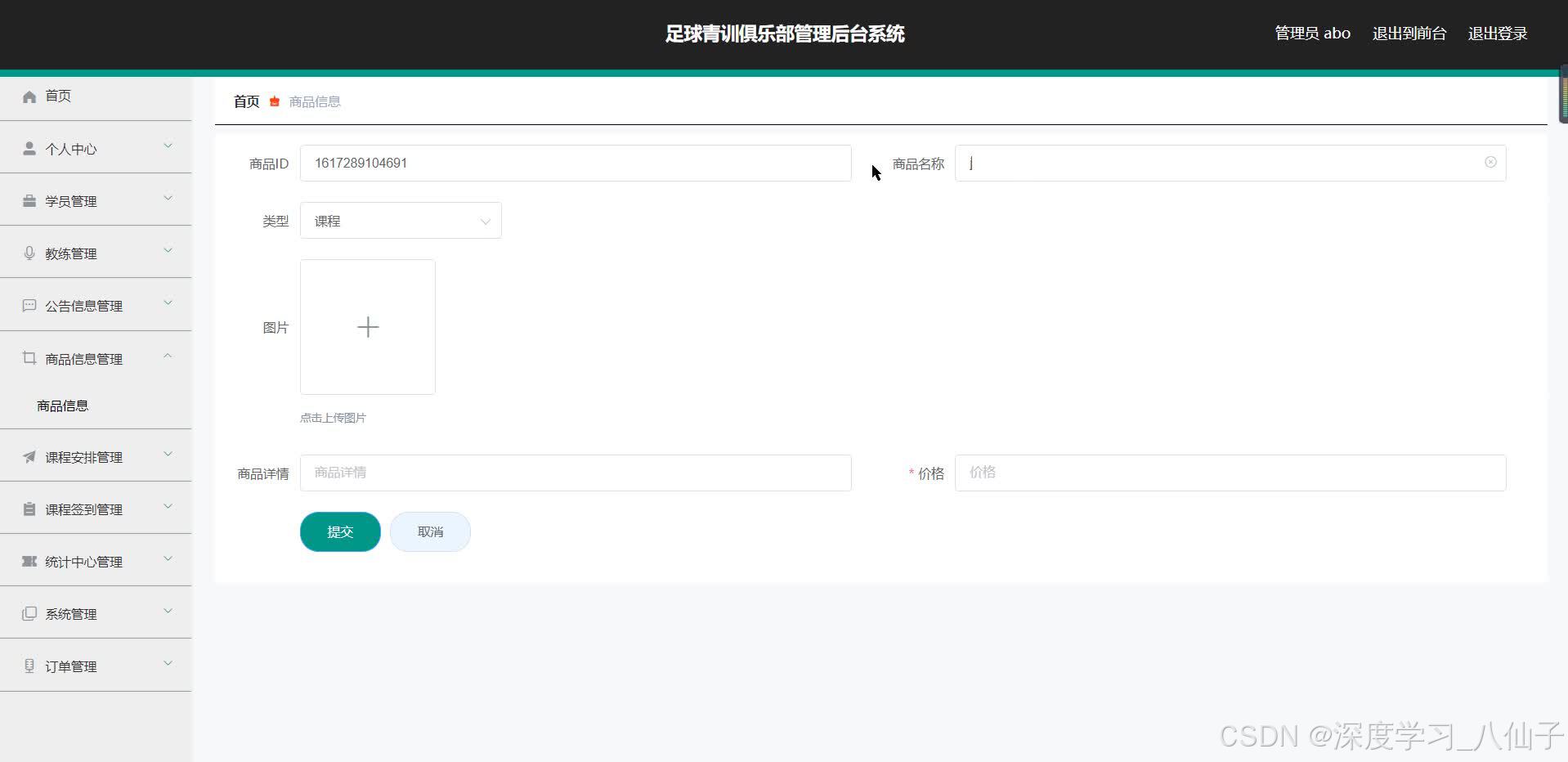Viewport: 1568px width, 762px height.
Task: Submit the form with 提交 button
Action: pos(339,531)
